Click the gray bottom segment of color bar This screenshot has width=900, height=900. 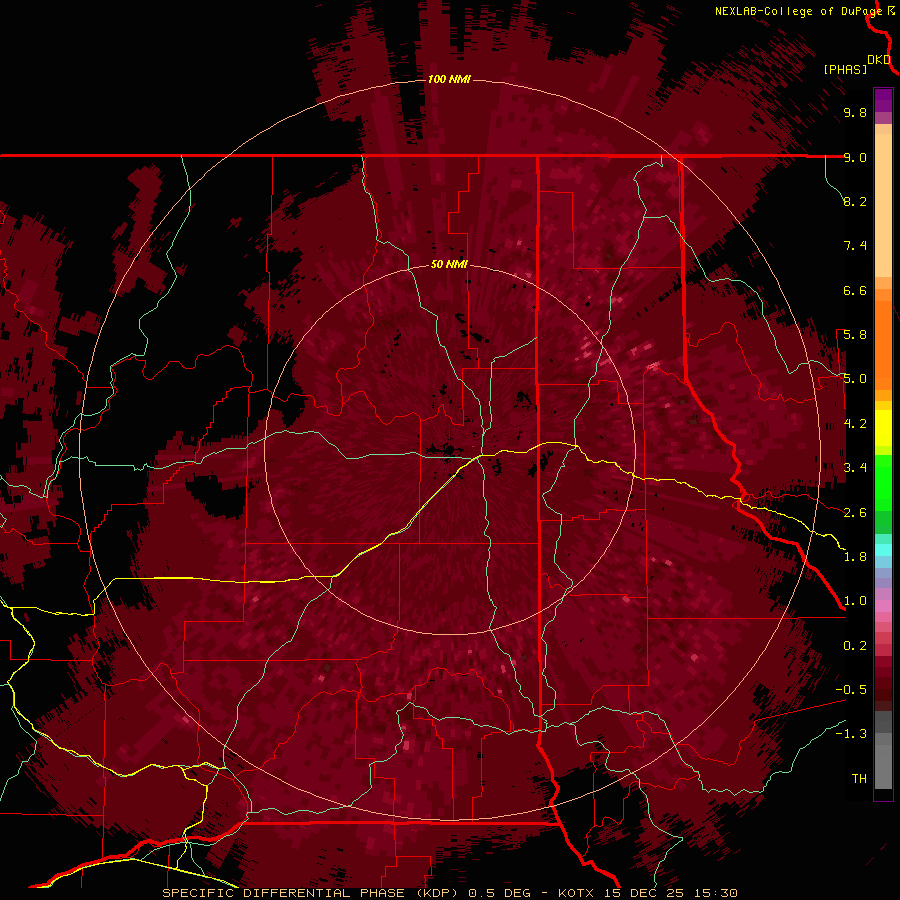click(883, 763)
